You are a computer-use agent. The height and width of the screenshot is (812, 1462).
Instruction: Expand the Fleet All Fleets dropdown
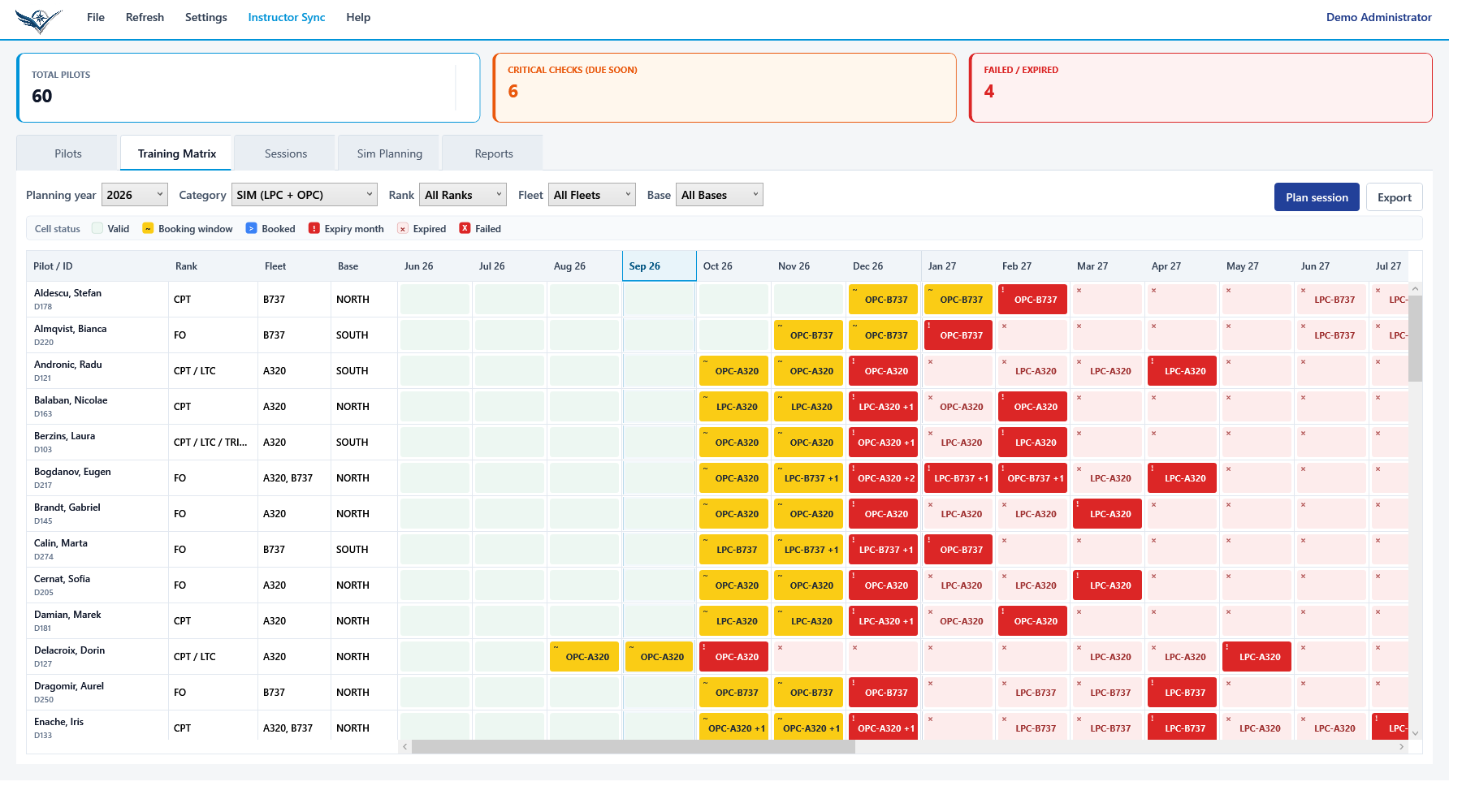[x=591, y=195]
